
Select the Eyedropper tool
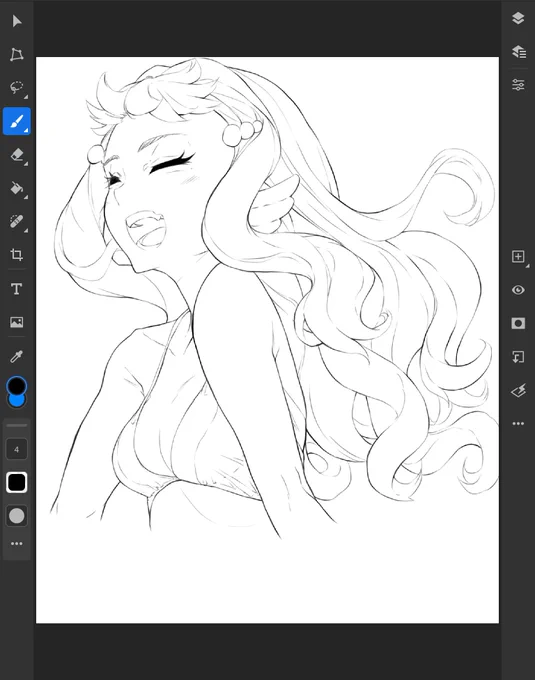16,356
